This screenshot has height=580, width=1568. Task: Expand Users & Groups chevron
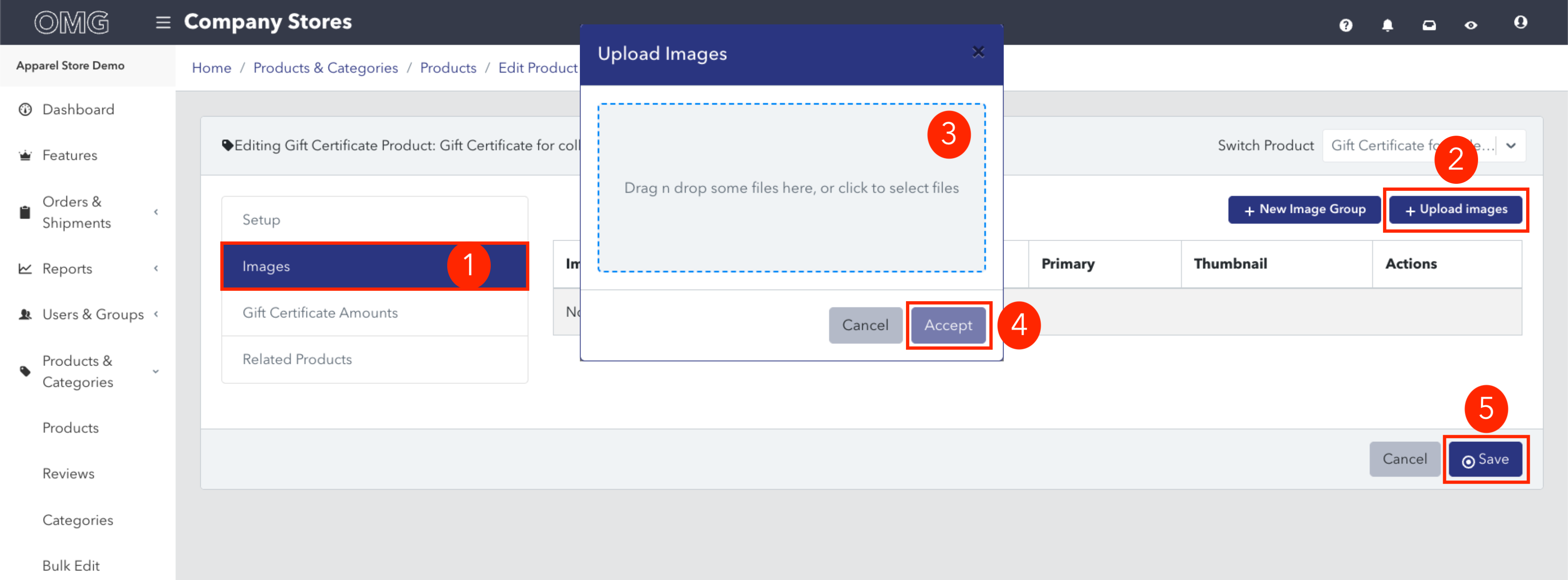click(156, 314)
